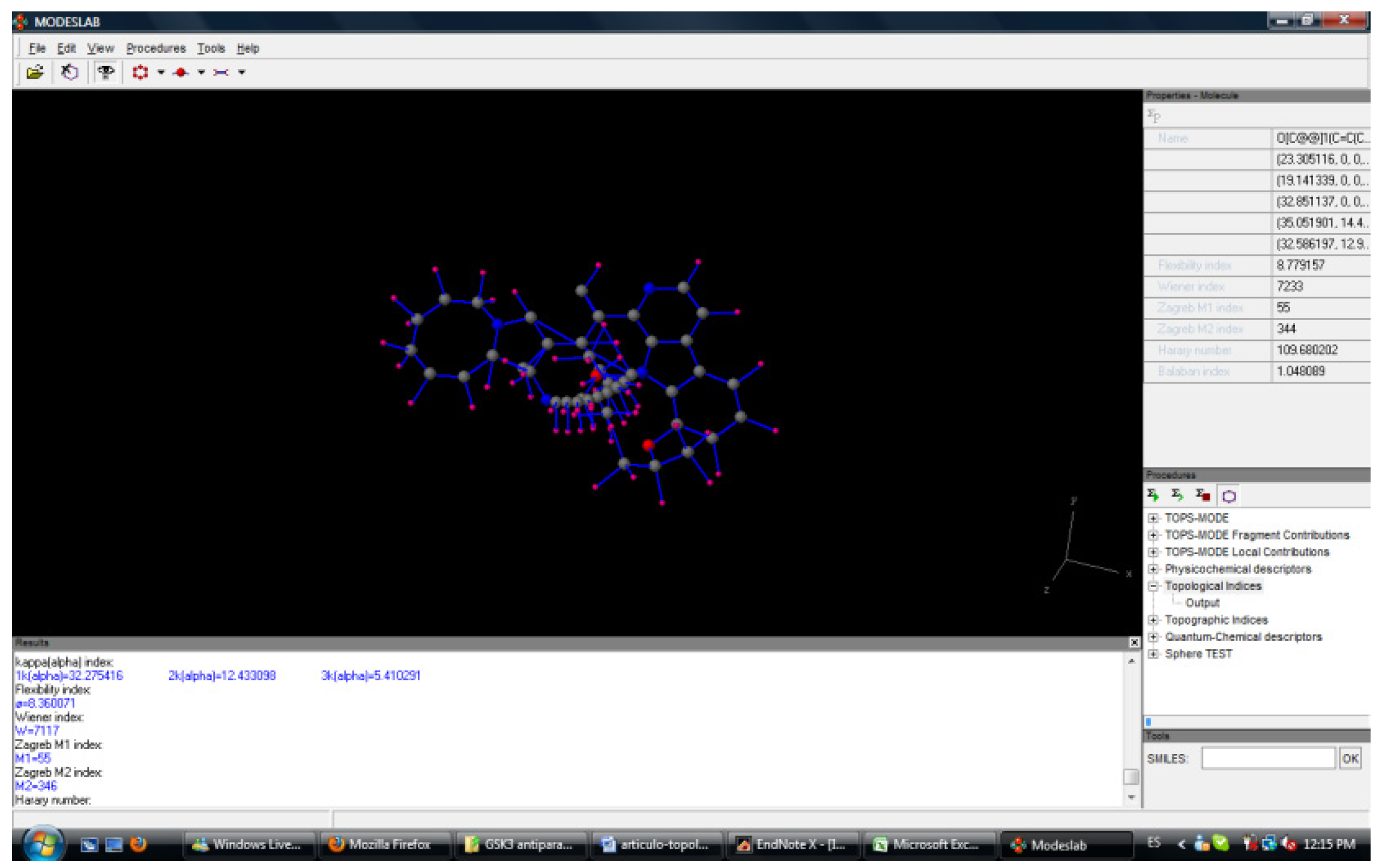
Task: Click the stop procedure red square icon
Action: tap(1202, 495)
